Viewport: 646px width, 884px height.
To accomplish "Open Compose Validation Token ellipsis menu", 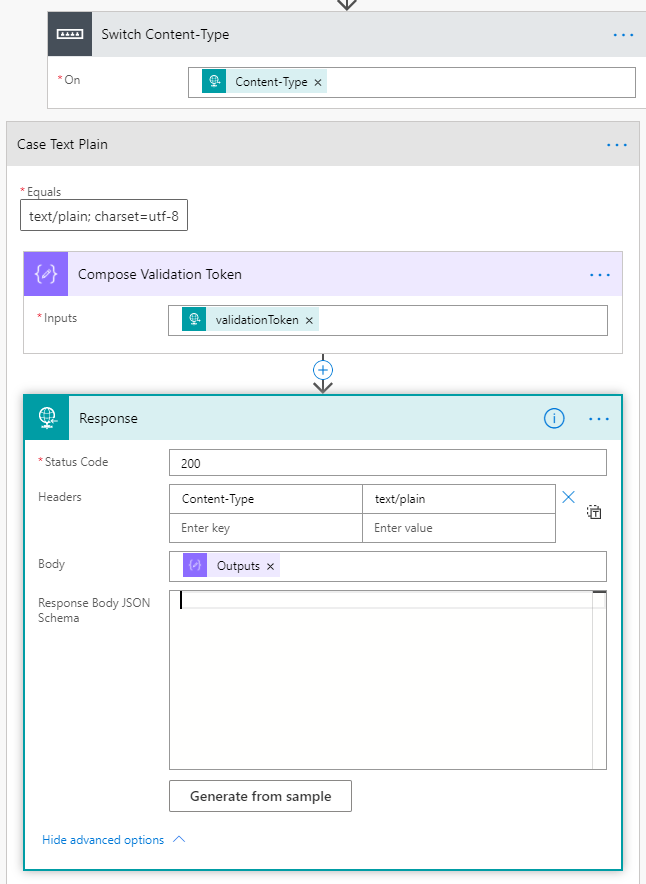I will pyautogui.click(x=599, y=274).
